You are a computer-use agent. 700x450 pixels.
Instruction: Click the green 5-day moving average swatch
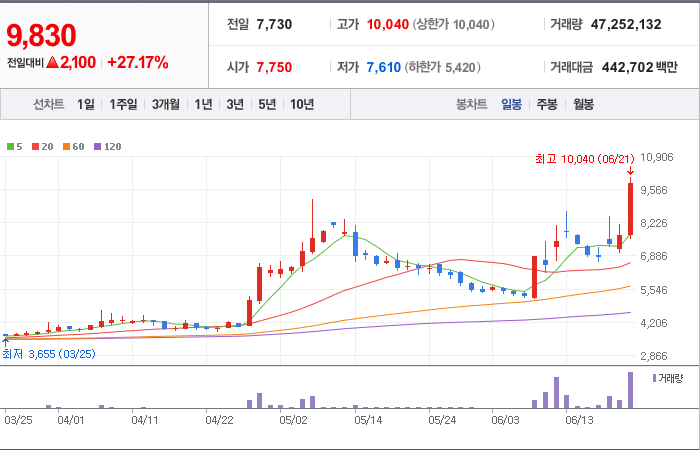point(10,146)
